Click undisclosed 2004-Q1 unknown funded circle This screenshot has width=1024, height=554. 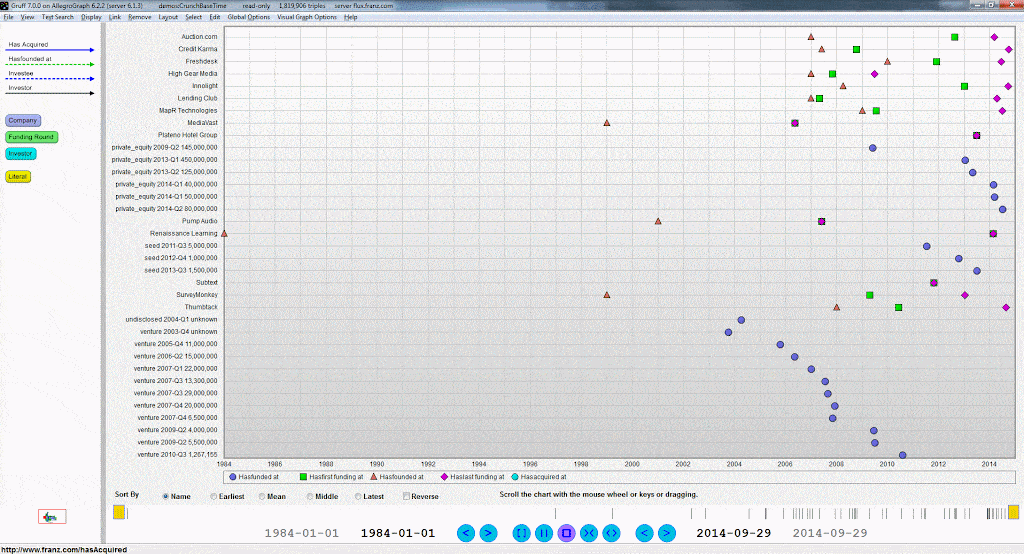click(x=741, y=320)
